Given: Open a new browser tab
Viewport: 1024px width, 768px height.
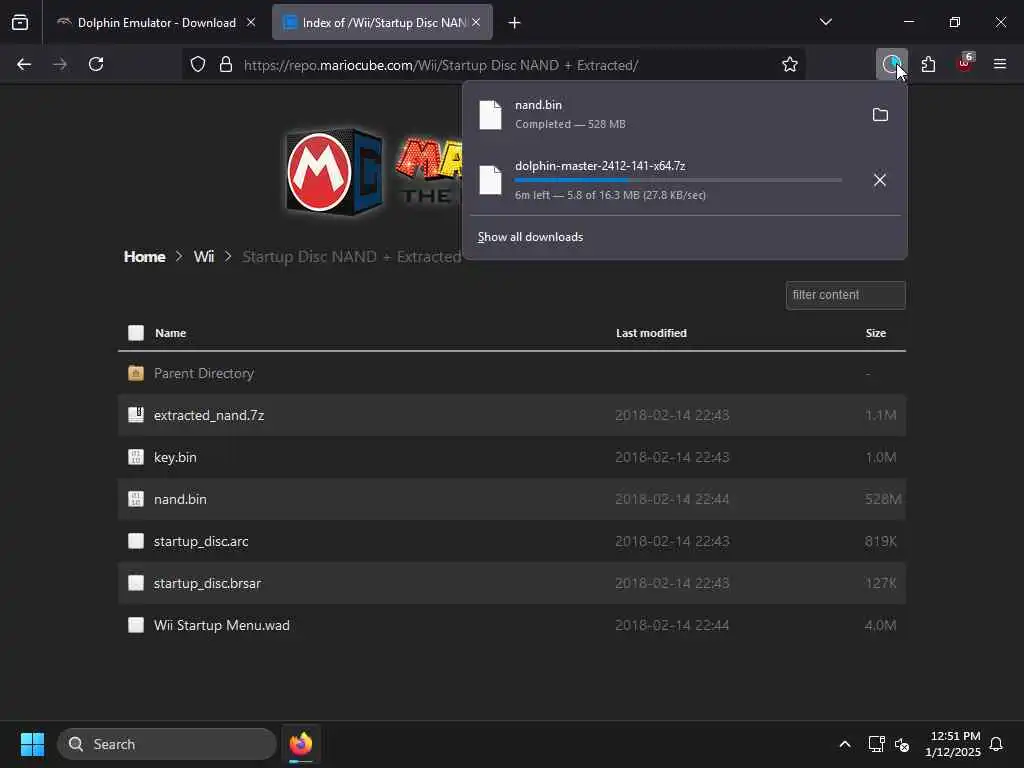Looking at the screenshot, I should [515, 23].
